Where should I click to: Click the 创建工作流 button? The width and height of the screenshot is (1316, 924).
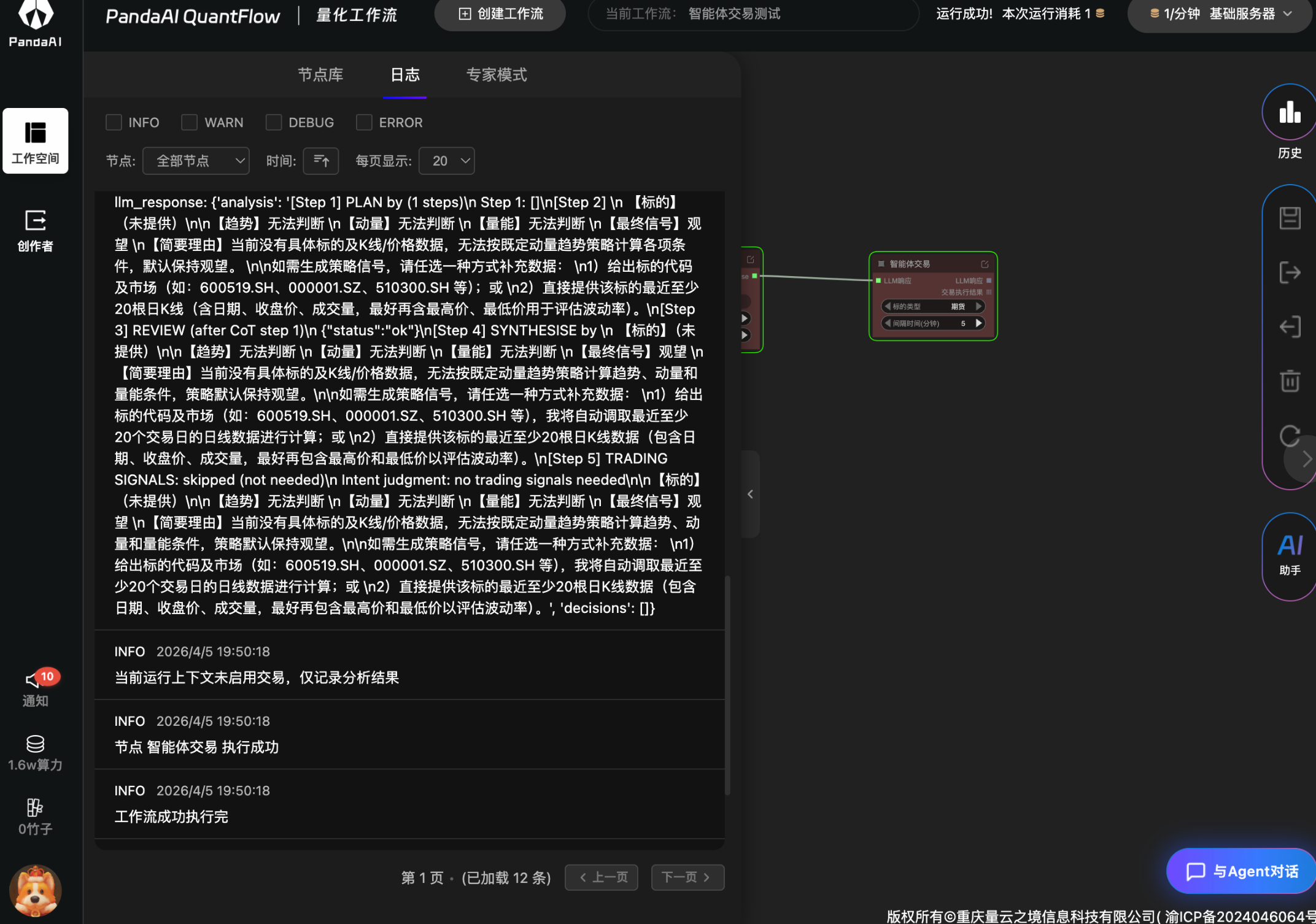tap(500, 14)
